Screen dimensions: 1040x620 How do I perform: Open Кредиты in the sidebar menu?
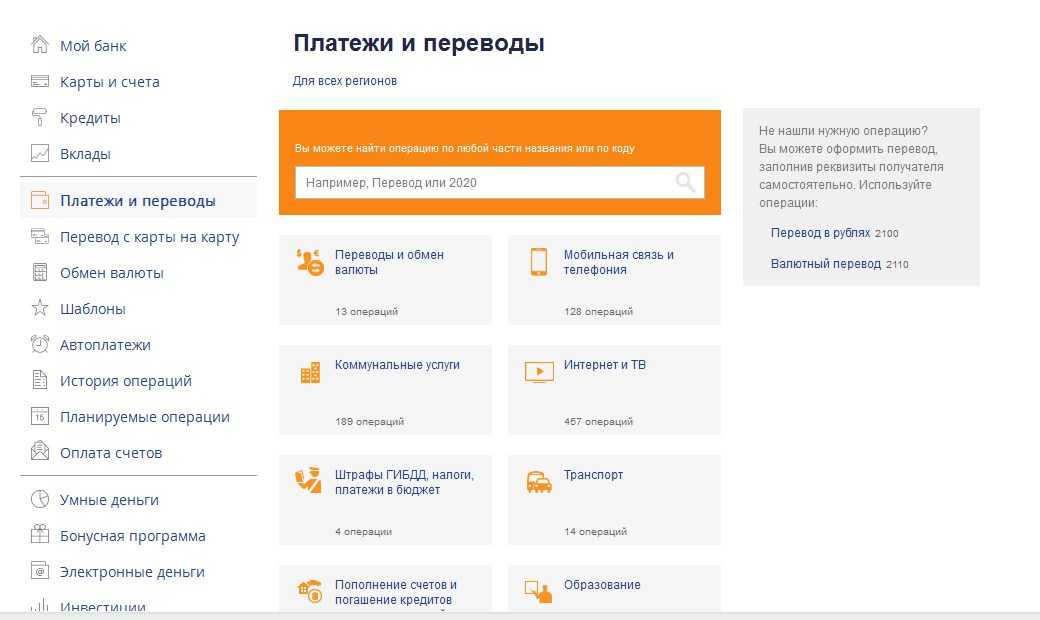90,118
